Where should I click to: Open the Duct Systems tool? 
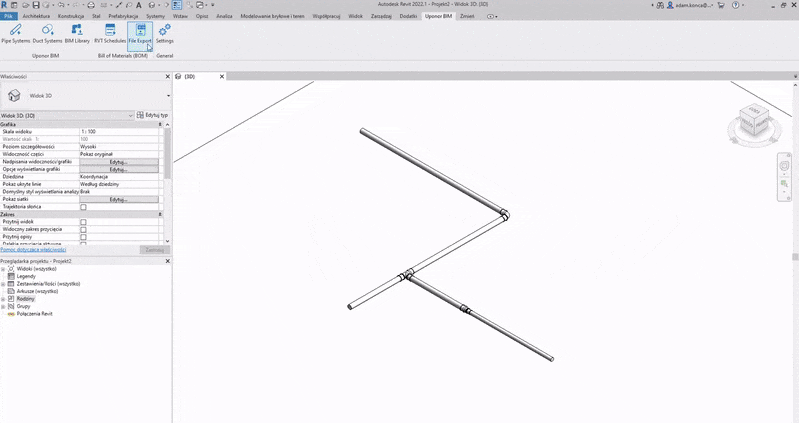(x=47, y=34)
